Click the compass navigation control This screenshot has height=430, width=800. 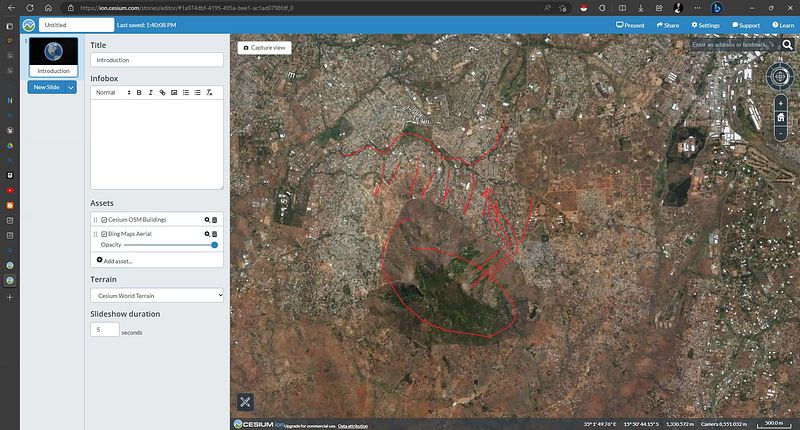pos(780,76)
